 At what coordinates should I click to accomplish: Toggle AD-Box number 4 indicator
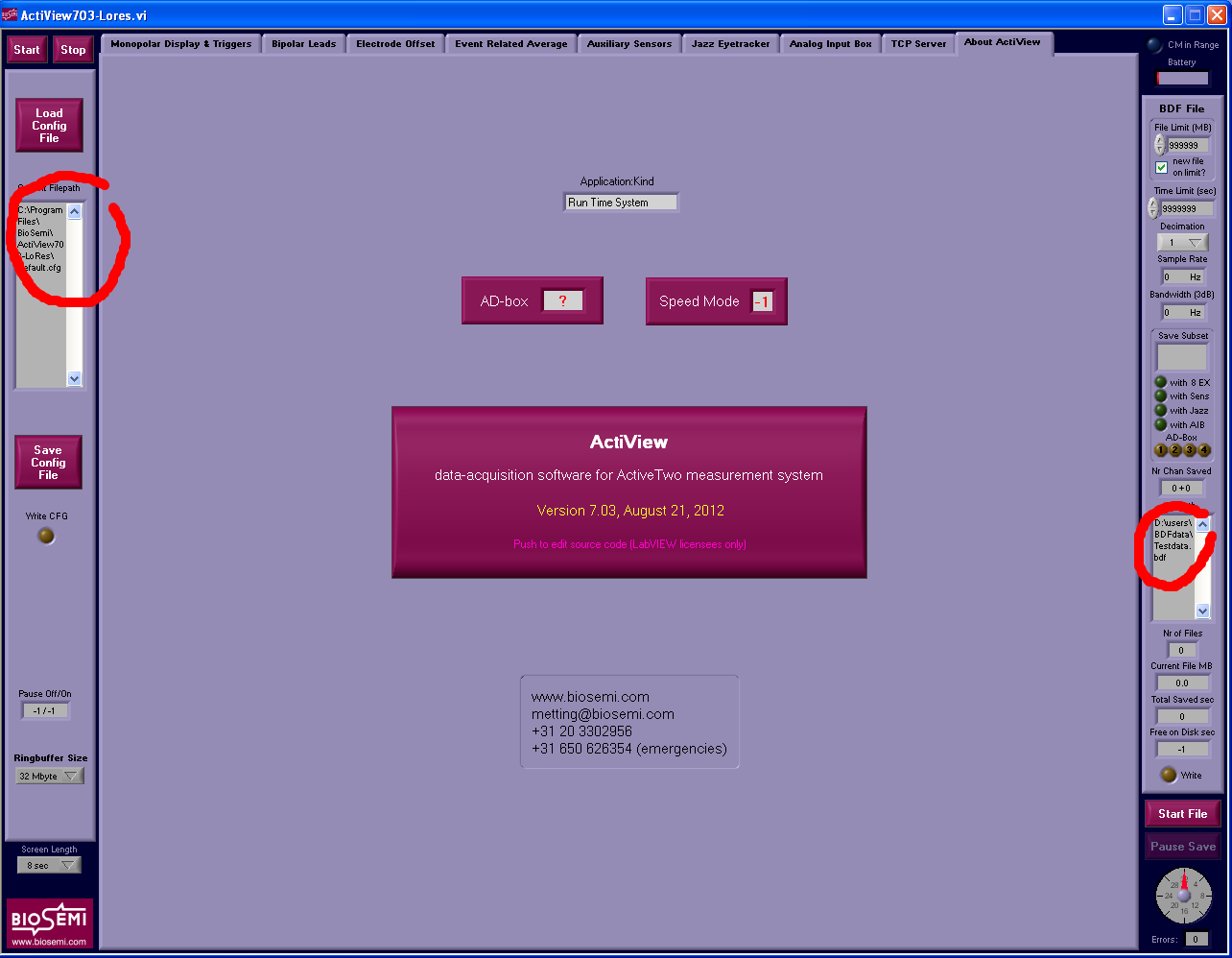click(1204, 449)
